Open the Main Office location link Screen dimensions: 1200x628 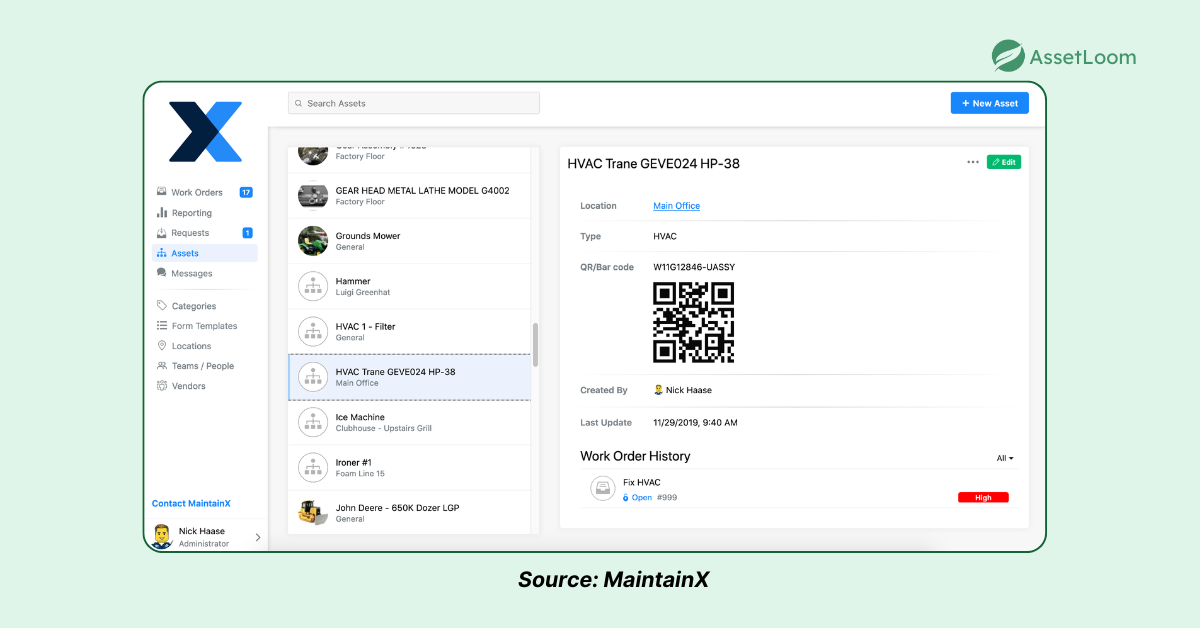pos(677,206)
